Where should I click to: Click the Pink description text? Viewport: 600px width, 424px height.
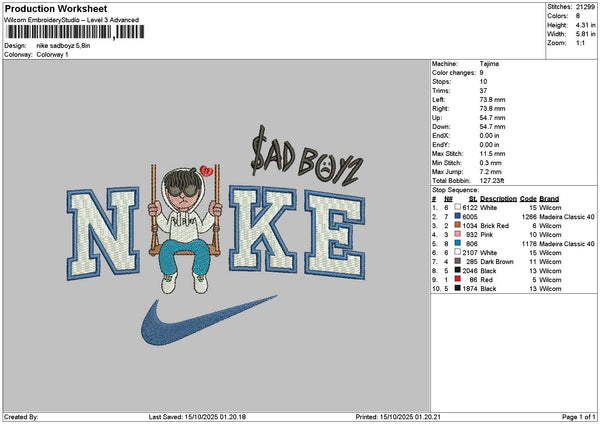pyautogui.click(x=486, y=235)
